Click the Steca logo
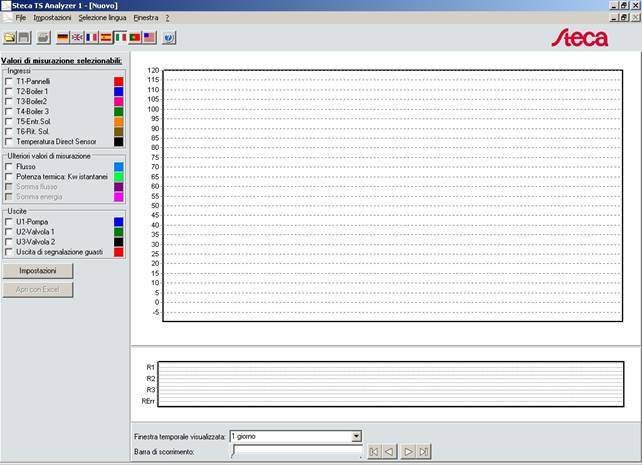The image size is (642, 465). click(x=580, y=38)
